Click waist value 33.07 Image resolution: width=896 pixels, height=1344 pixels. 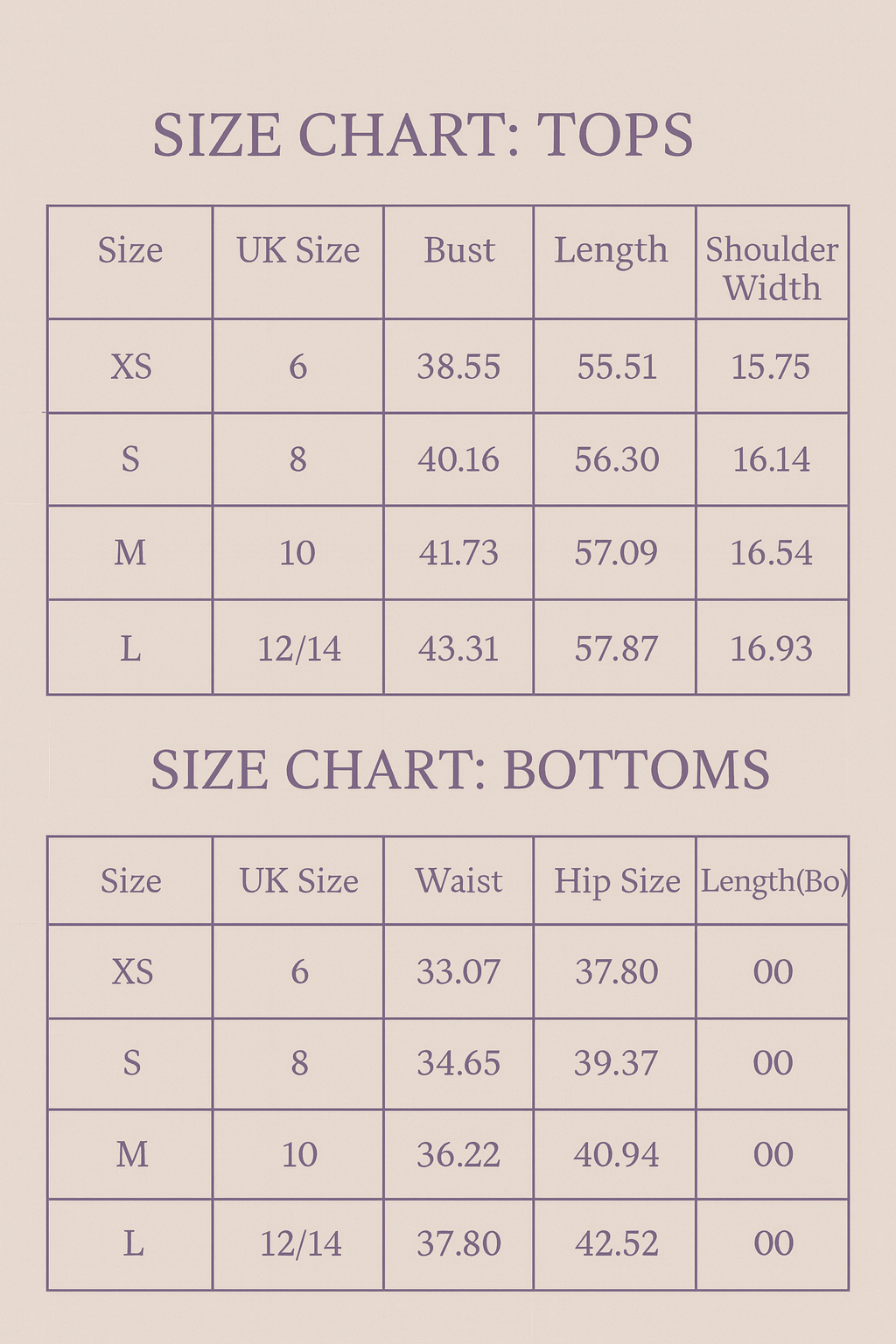coord(458,972)
